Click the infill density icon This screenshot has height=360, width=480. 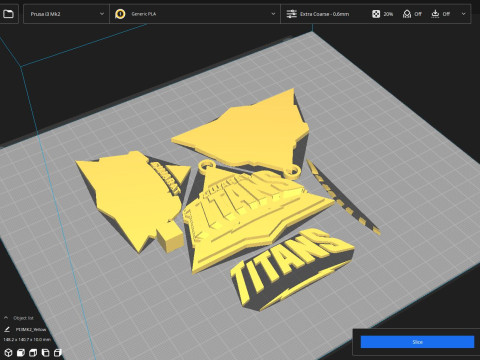coord(376,14)
